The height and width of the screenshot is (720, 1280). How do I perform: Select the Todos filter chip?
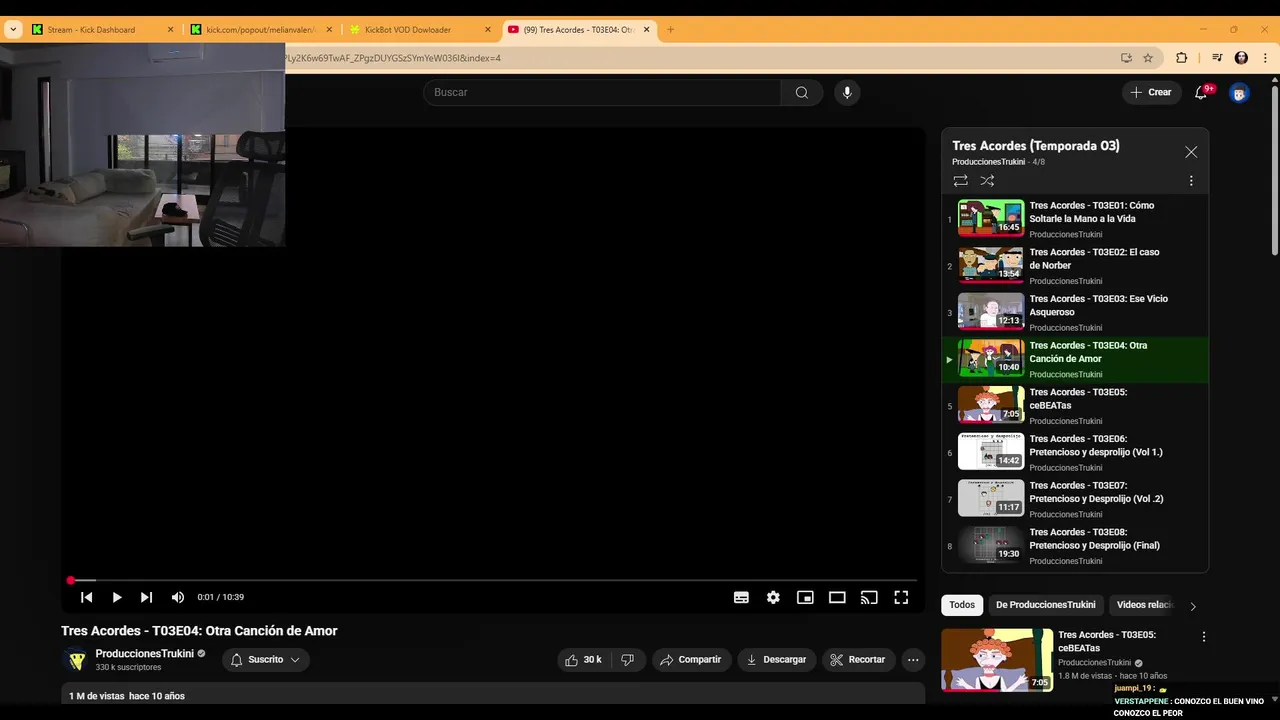(x=962, y=605)
